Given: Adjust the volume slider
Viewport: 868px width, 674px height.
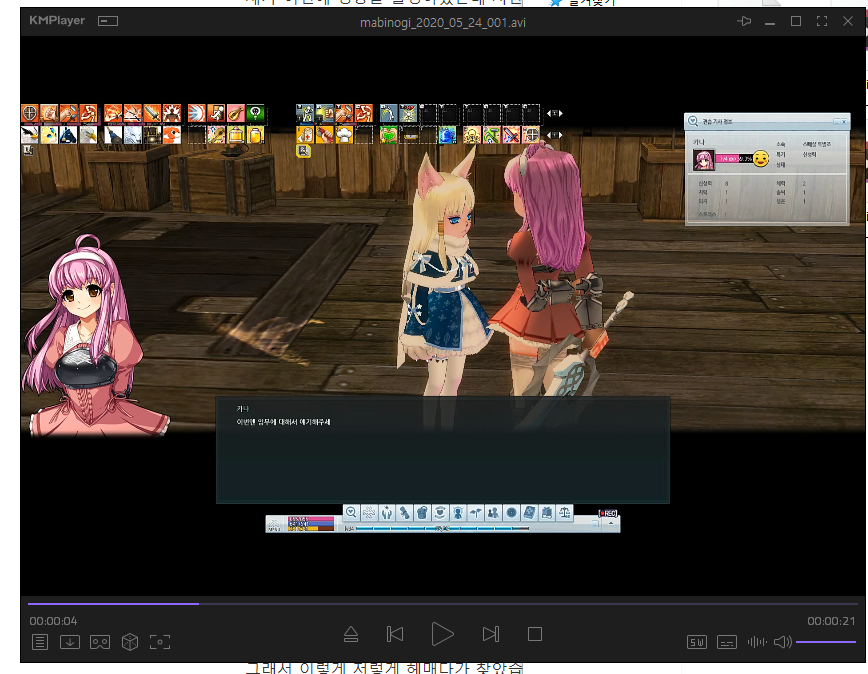Looking at the screenshot, I should click(x=825, y=642).
